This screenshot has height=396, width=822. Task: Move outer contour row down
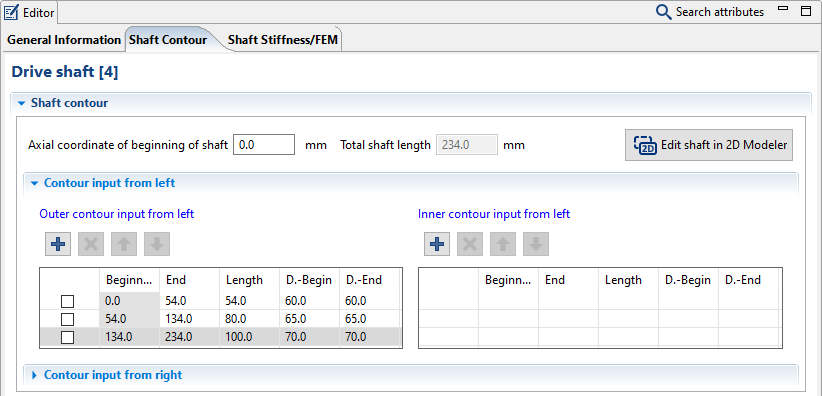pos(157,244)
